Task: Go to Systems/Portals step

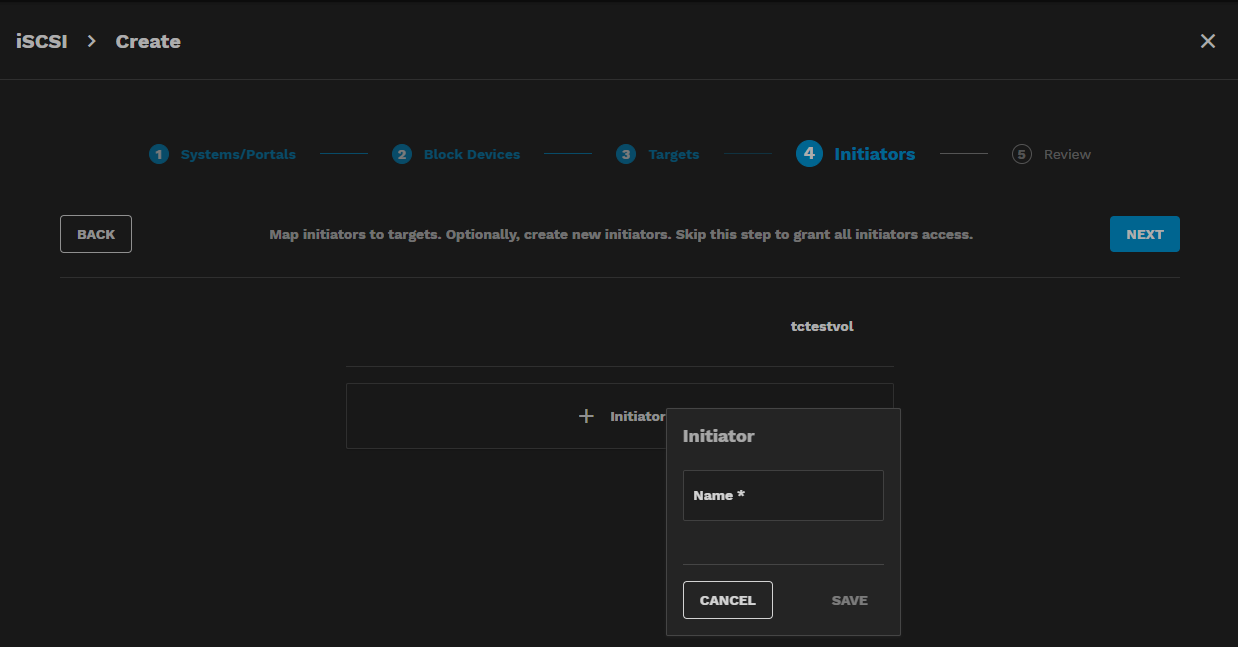Action: click(x=238, y=154)
